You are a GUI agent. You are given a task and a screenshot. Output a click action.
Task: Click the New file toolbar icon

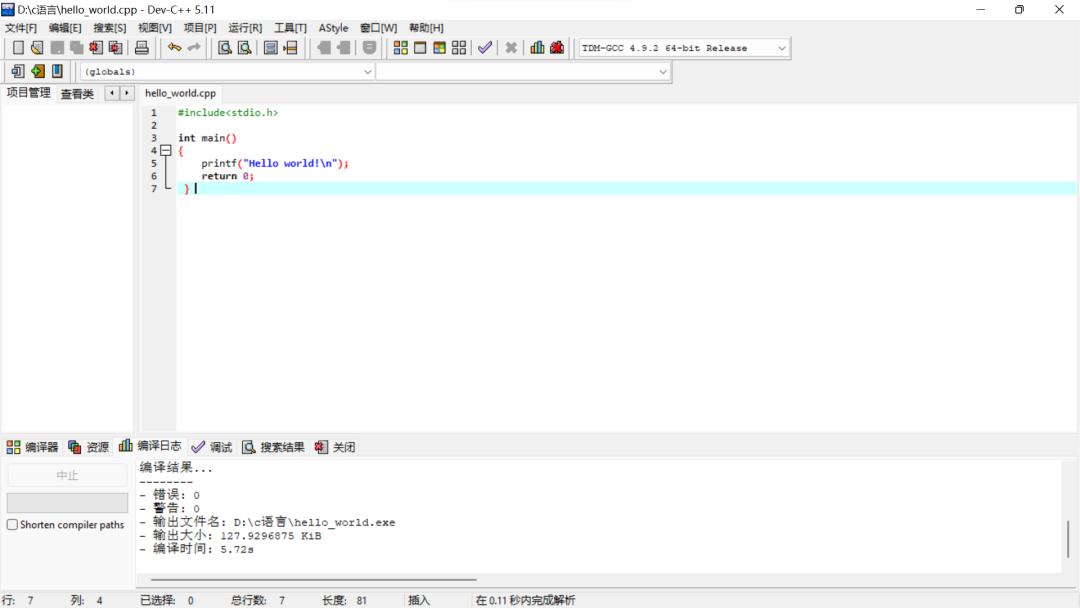(18, 48)
